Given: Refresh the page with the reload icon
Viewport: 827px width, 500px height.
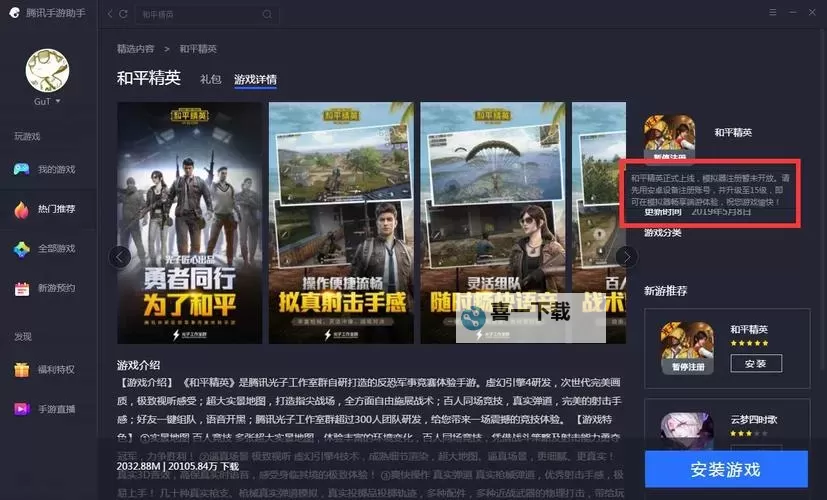Looking at the screenshot, I should click(123, 14).
